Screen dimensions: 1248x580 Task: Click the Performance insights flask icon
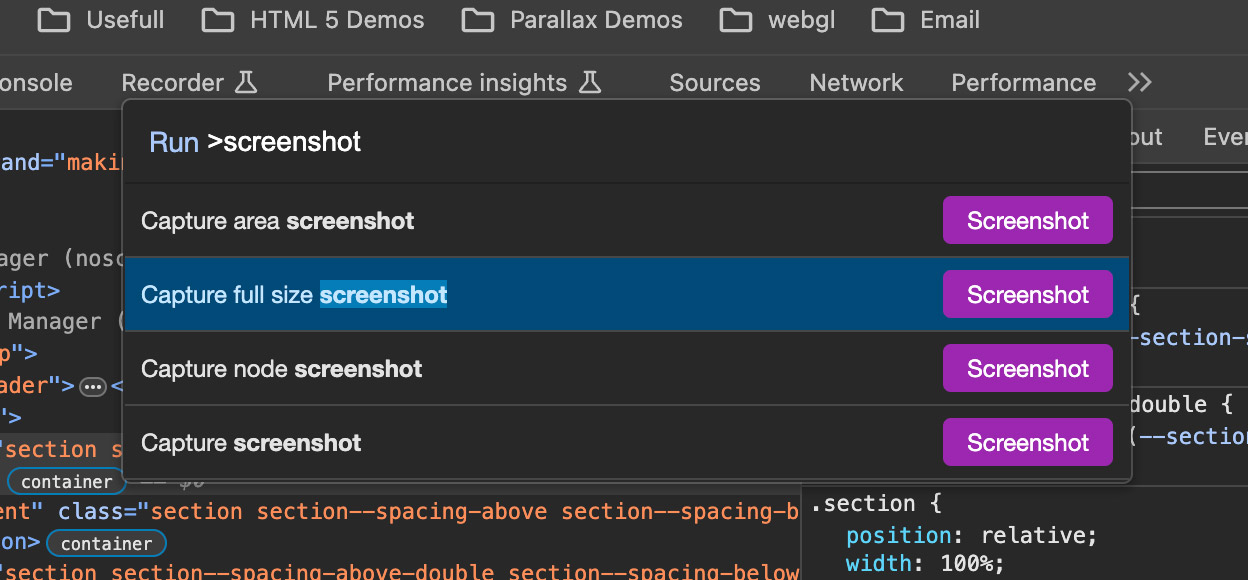[590, 82]
